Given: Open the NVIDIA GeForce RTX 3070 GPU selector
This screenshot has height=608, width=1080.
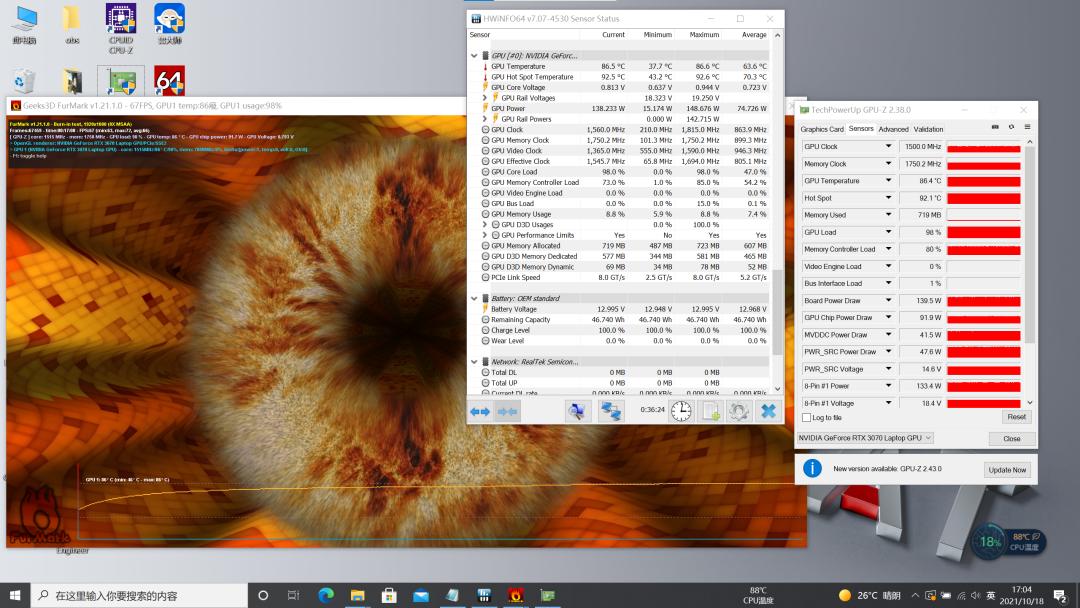Looking at the screenshot, I should coord(865,438).
